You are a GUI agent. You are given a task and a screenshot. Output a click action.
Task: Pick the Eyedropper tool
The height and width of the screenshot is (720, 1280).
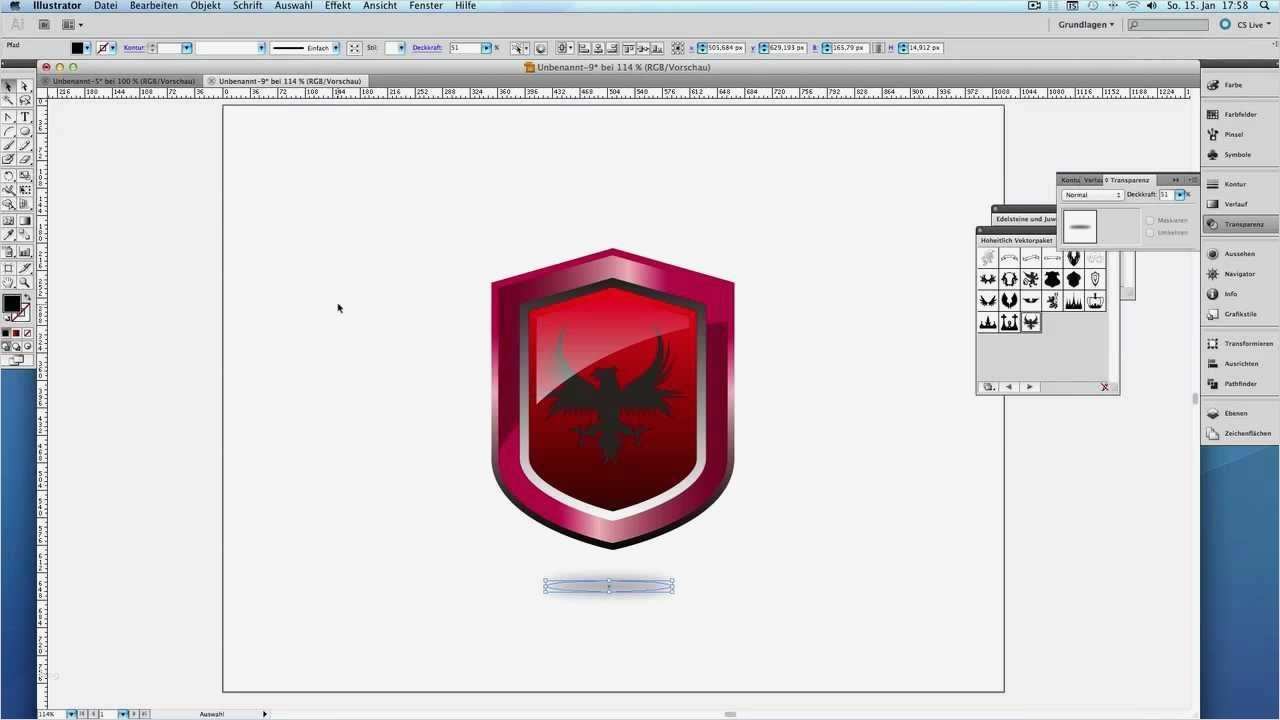pyautogui.click(x=9, y=235)
